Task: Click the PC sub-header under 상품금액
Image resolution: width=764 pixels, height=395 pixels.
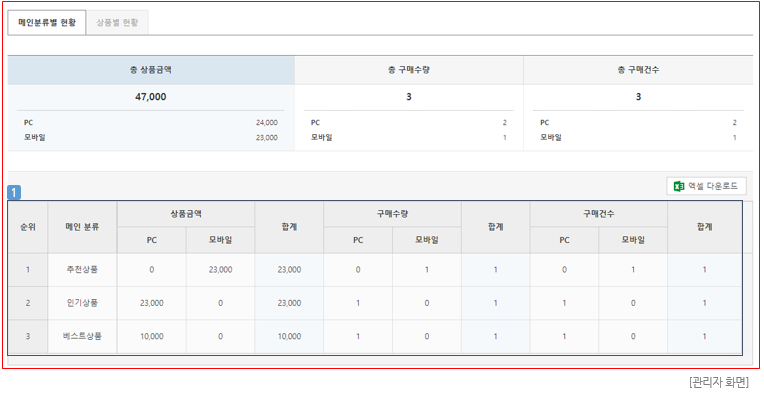Action: click(x=152, y=240)
